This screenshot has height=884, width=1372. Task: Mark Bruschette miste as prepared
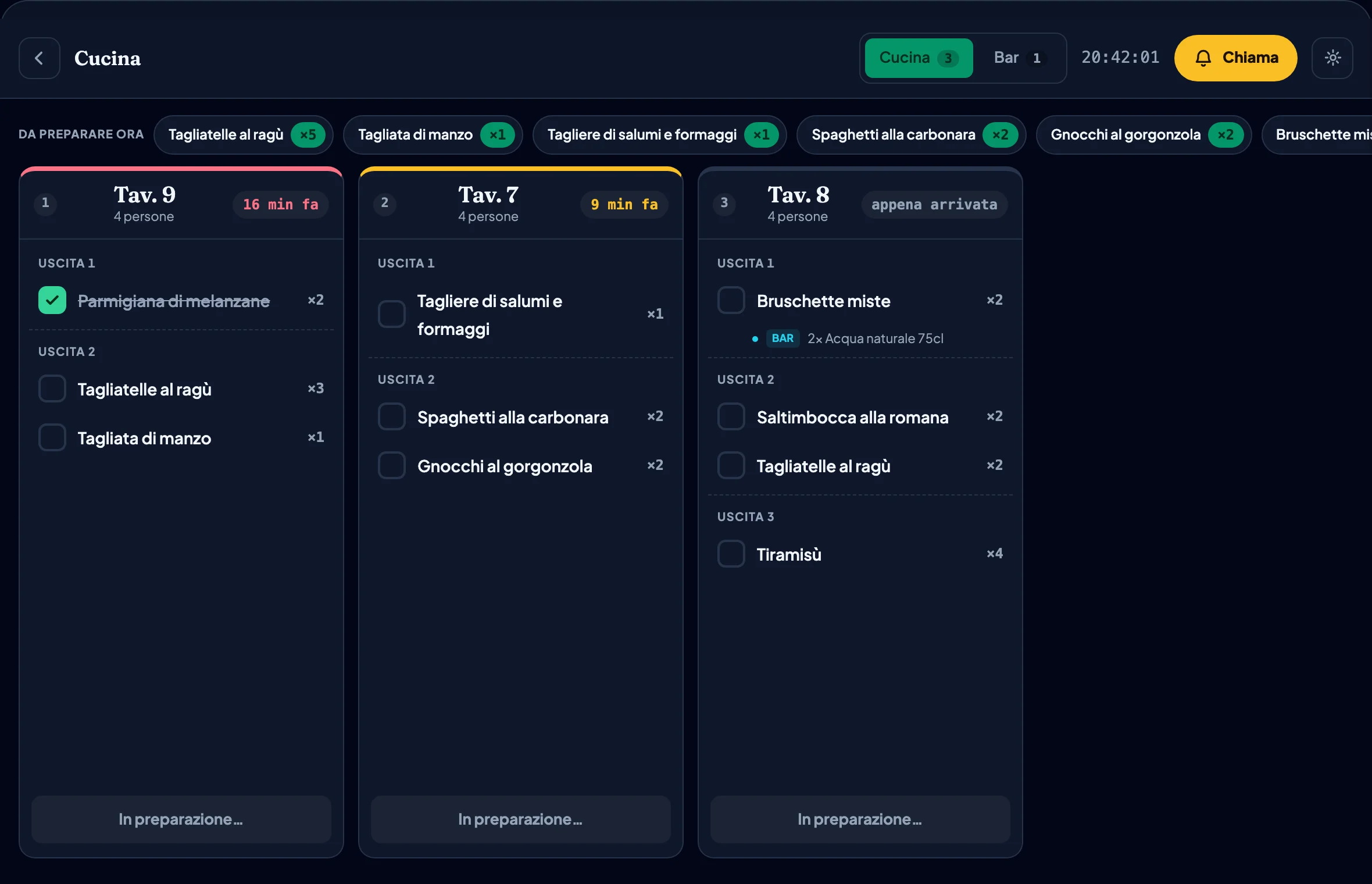click(731, 300)
